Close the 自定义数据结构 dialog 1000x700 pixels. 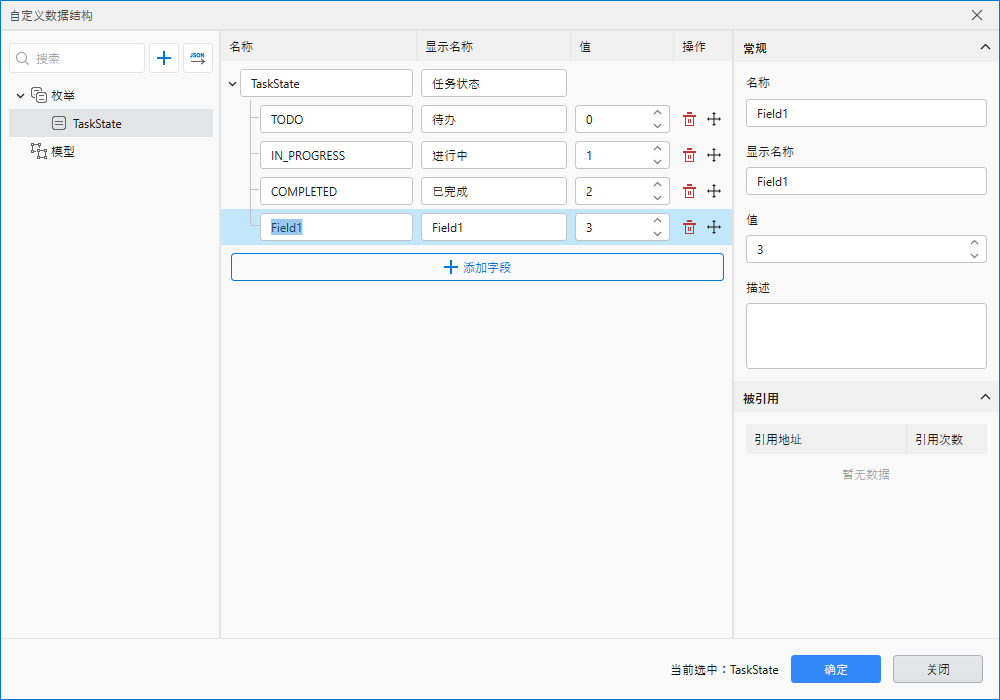tap(976, 15)
